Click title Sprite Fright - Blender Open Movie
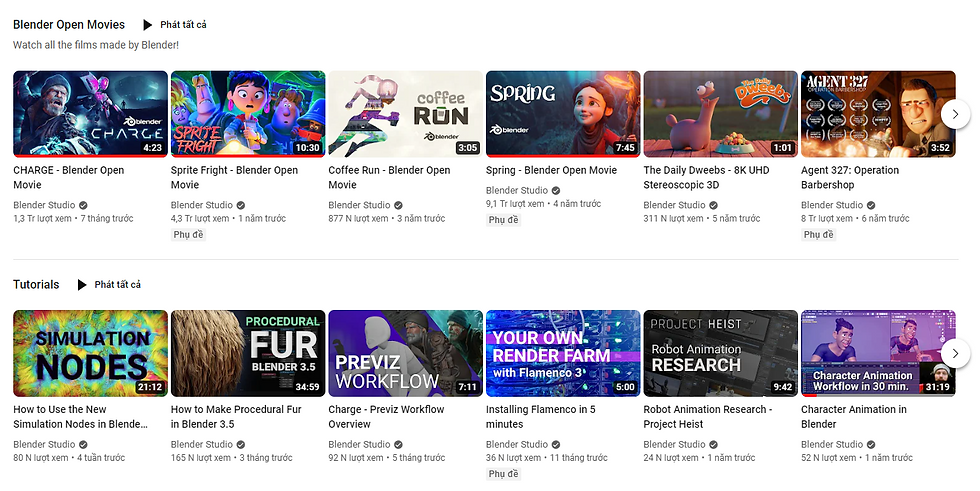Screen dimensions: 980x491 234,177
